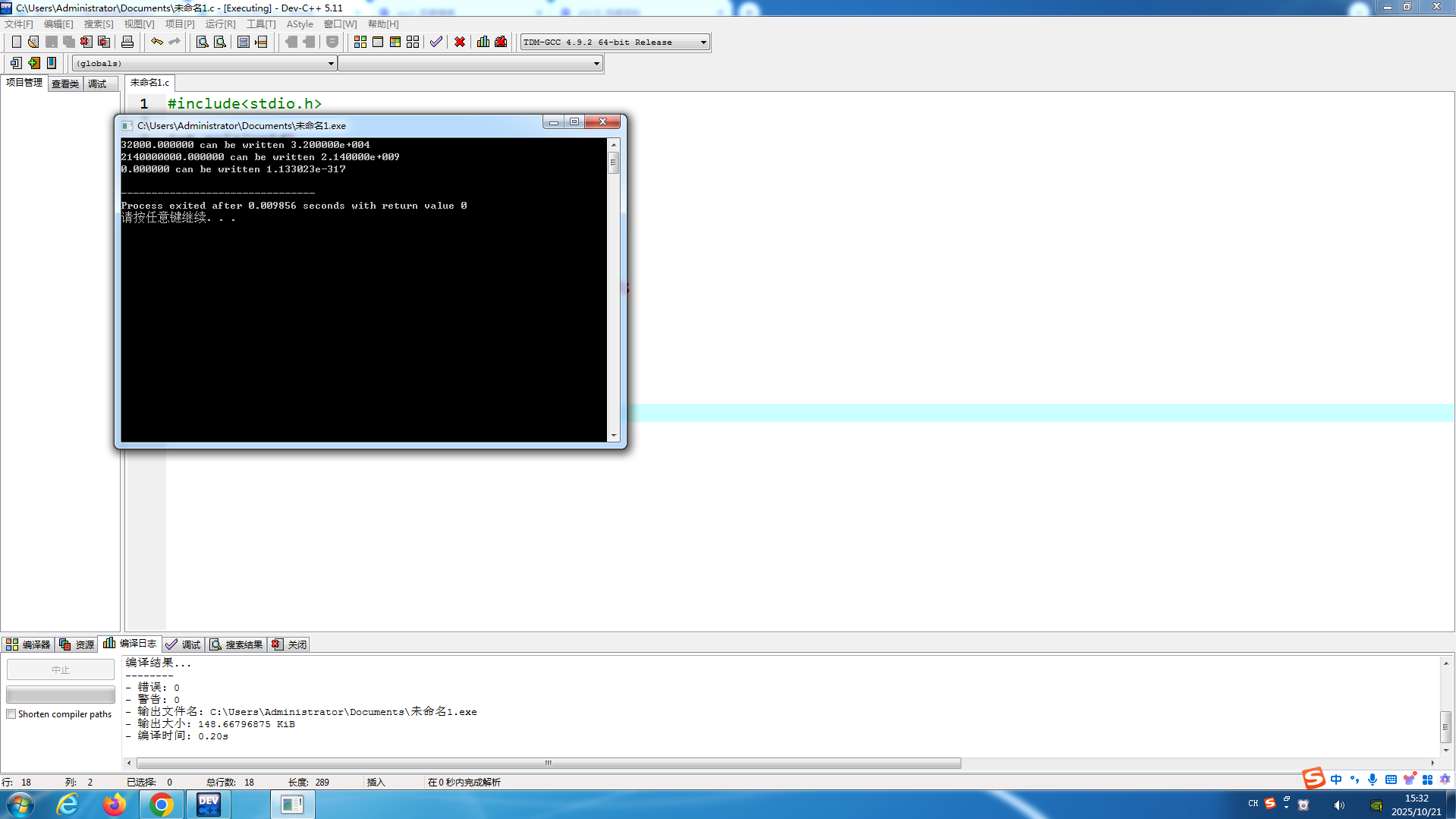Click the Sogou soft keyboard icon
1456x819 pixels.
1391,780
